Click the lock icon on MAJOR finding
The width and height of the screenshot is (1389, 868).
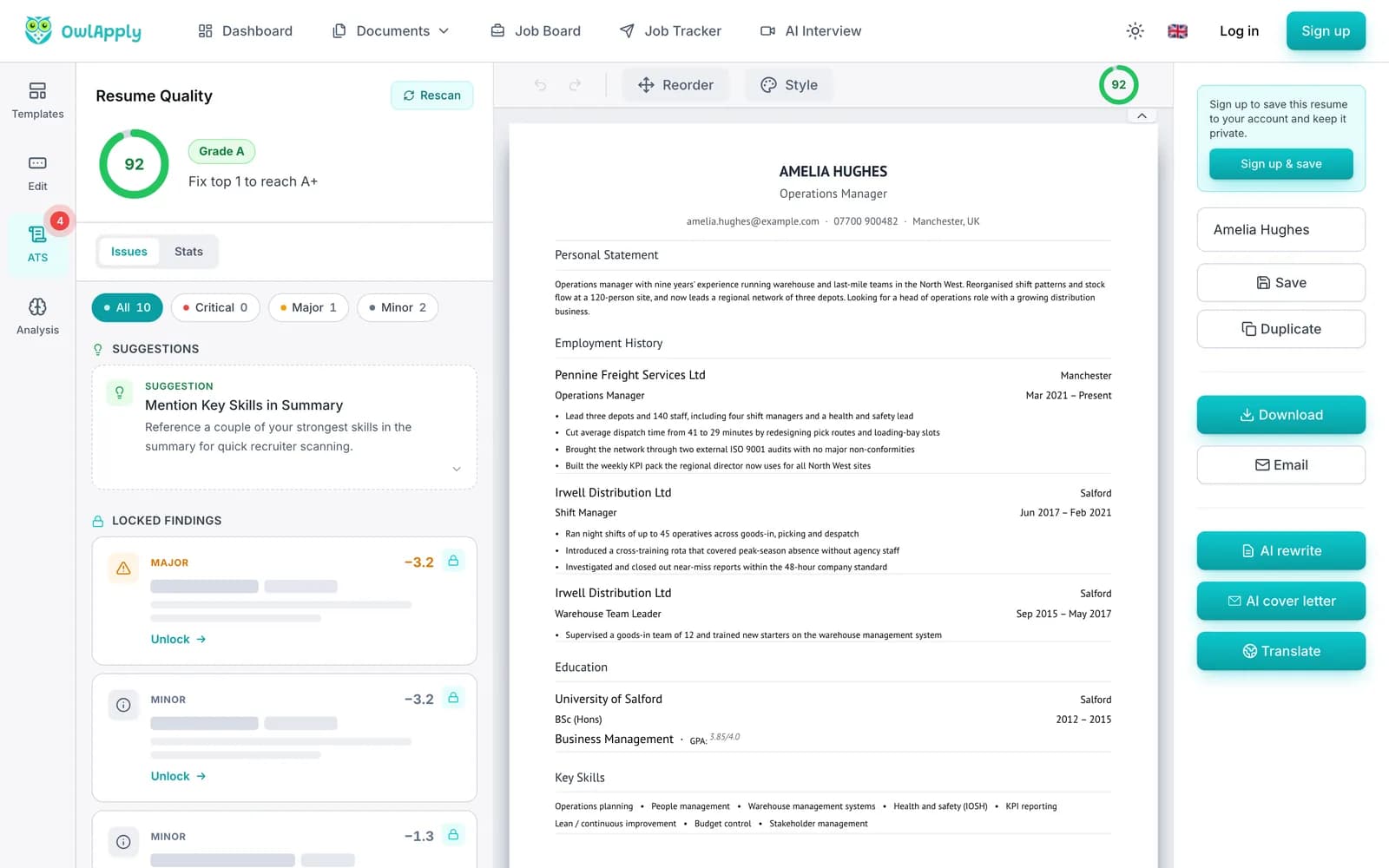[x=453, y=561]
